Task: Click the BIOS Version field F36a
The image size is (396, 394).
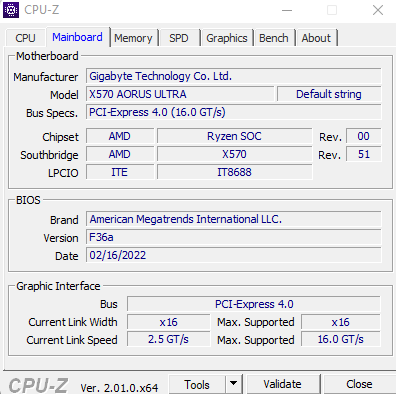Action: [234, 237]
